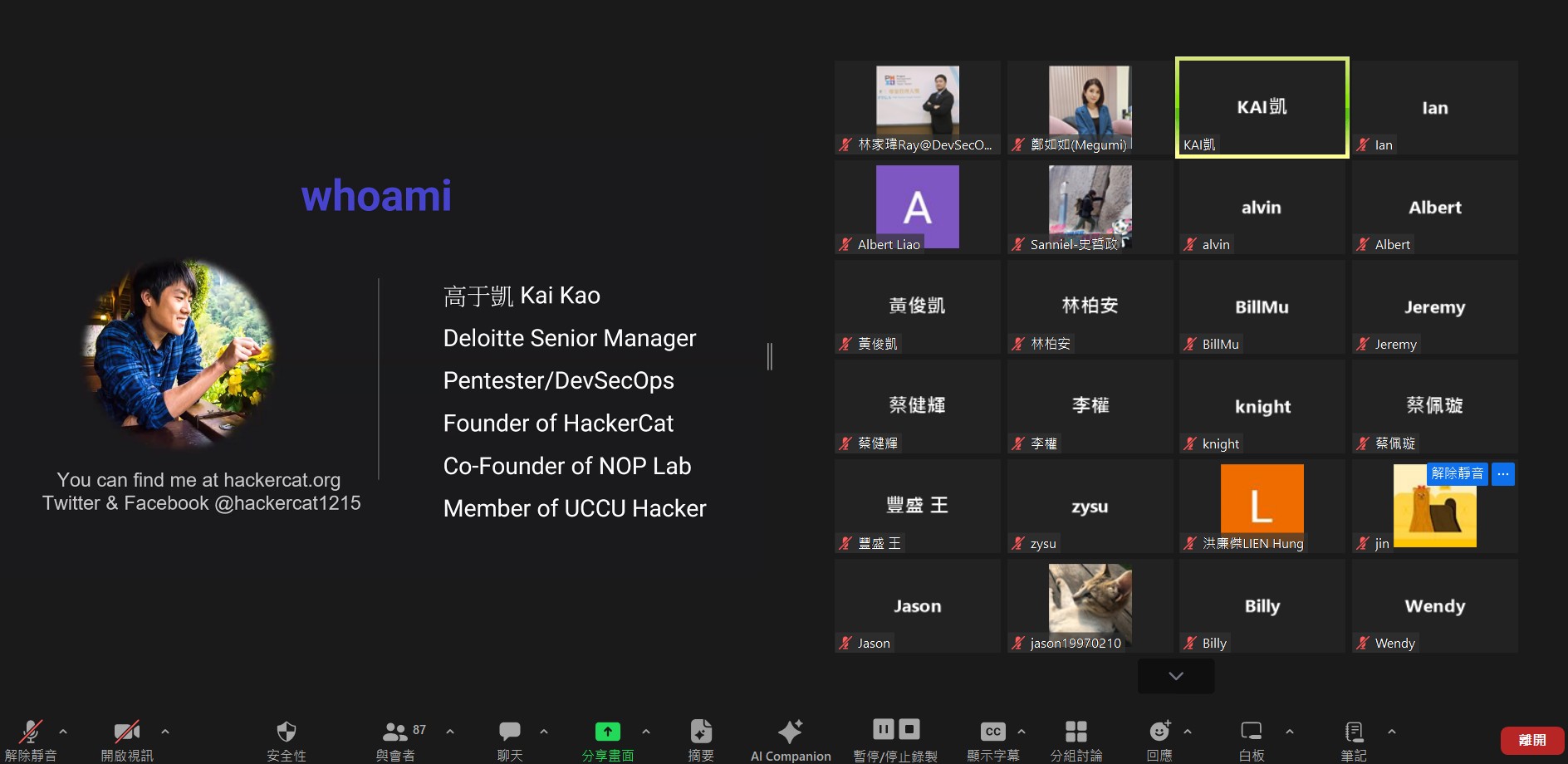Expand video options arrow beside camera
Screen dimensions: 1568x764
(165, 732)
